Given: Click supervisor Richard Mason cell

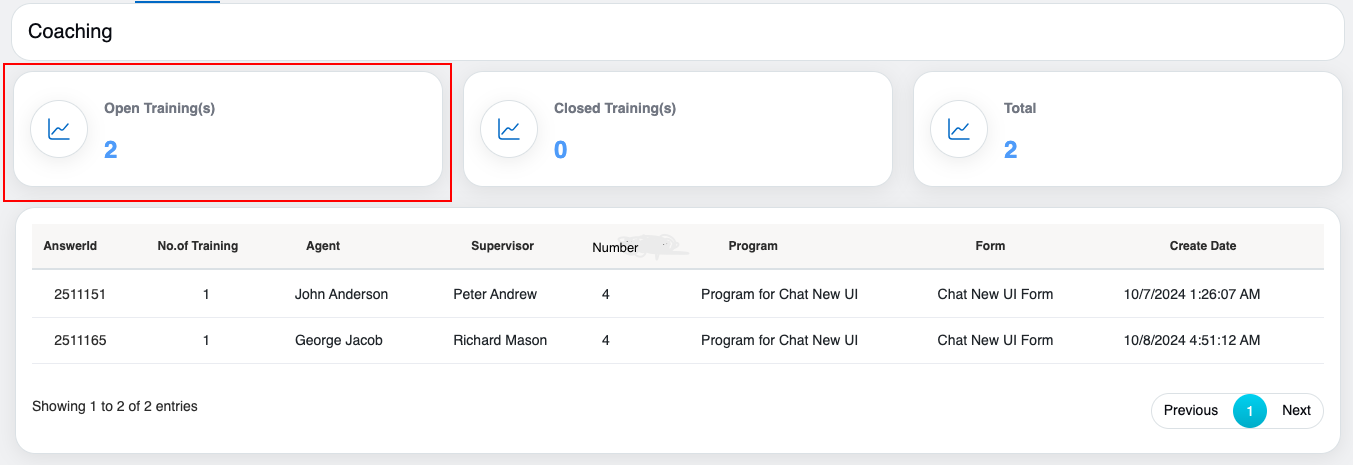Looking at the screenshot, I should click(500, 340).
